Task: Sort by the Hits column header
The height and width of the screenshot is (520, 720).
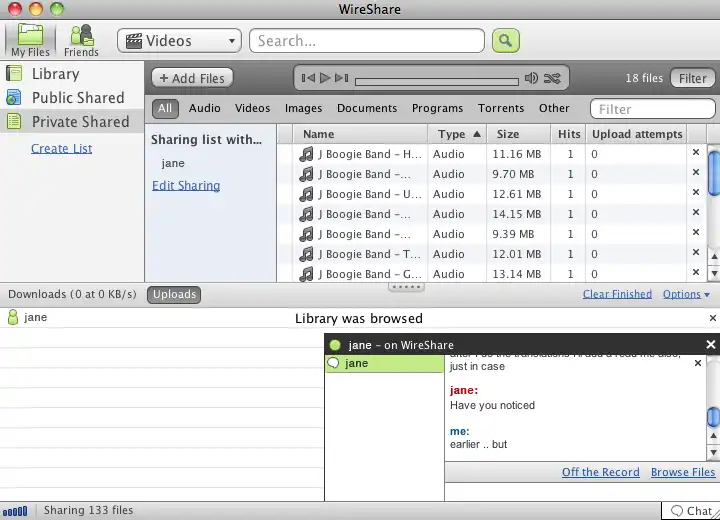Action: (x=568, y=134)
